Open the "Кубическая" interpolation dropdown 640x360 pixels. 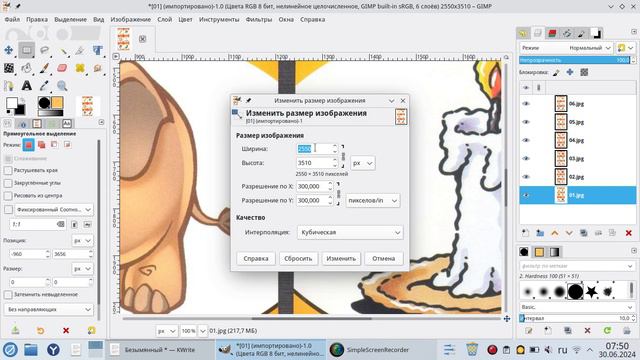tap(350, 232)
